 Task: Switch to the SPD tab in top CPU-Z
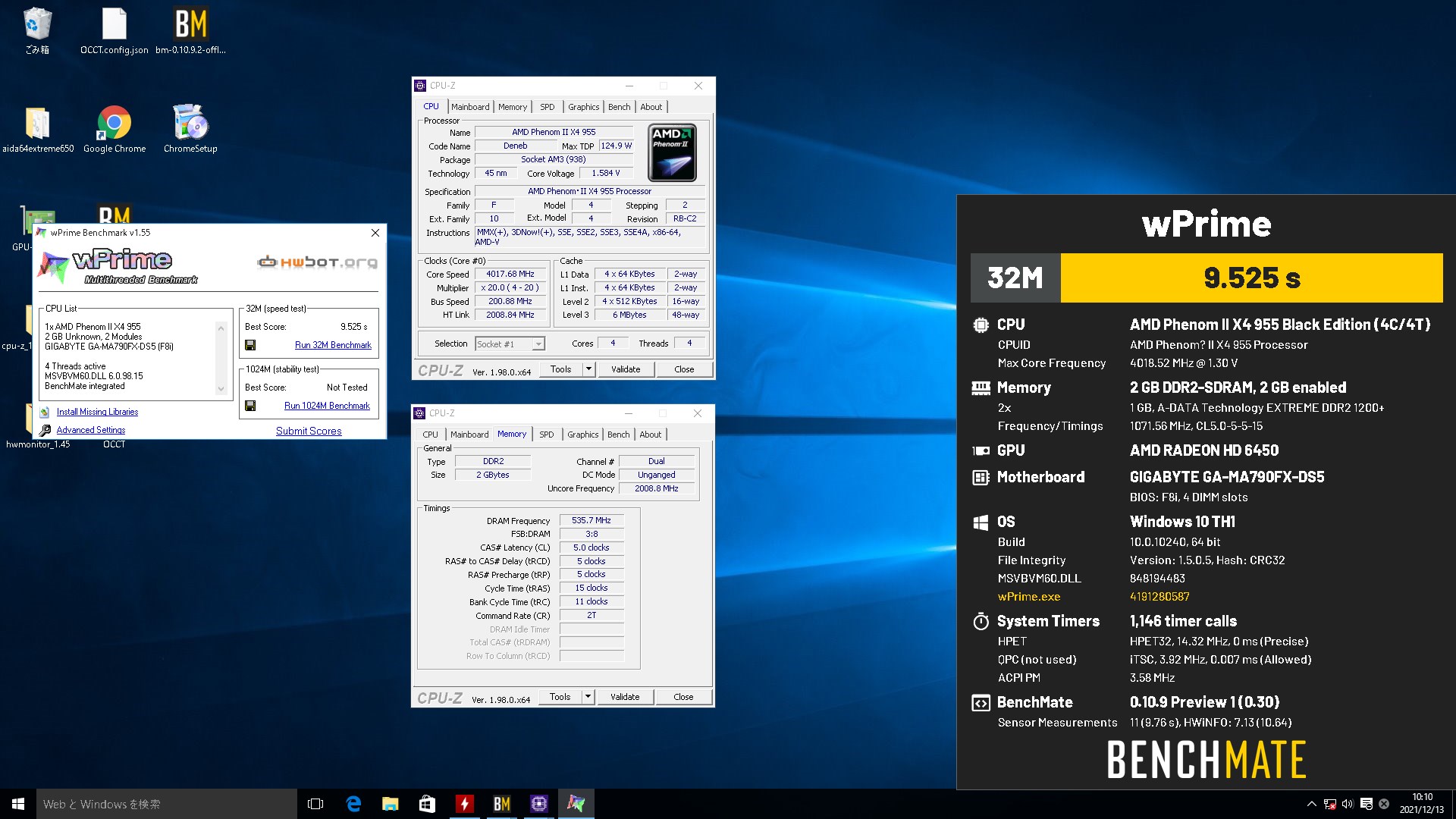pyautogui.click(x=547, y=107)
